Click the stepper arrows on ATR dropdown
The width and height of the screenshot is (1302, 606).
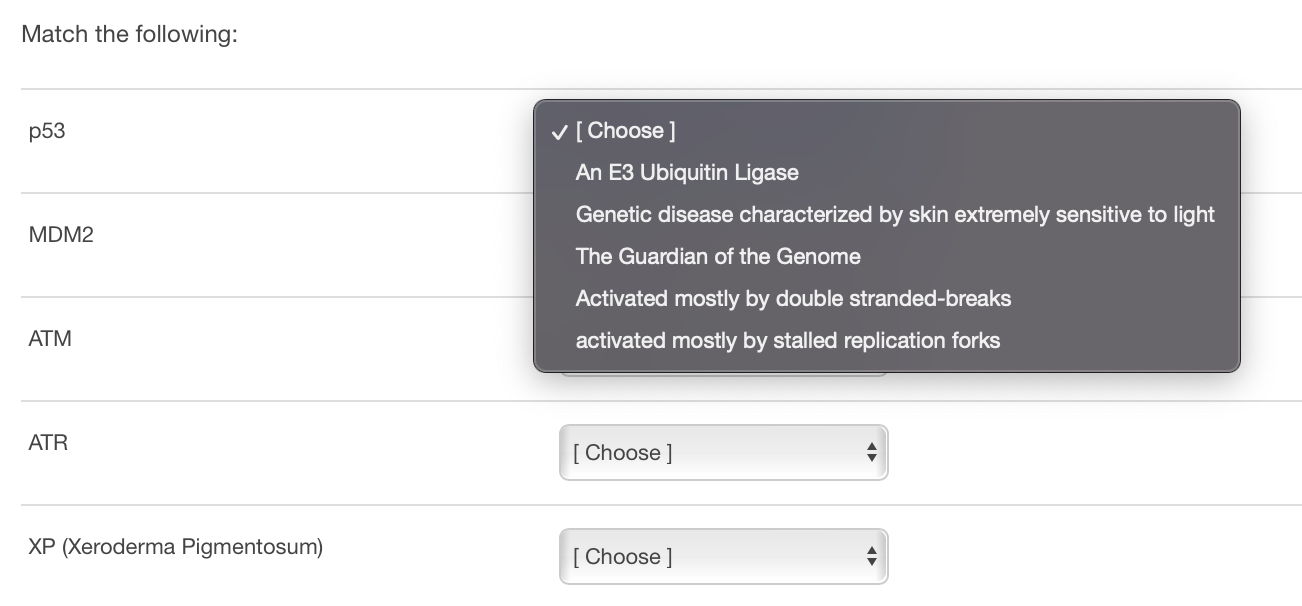point(874,452)
